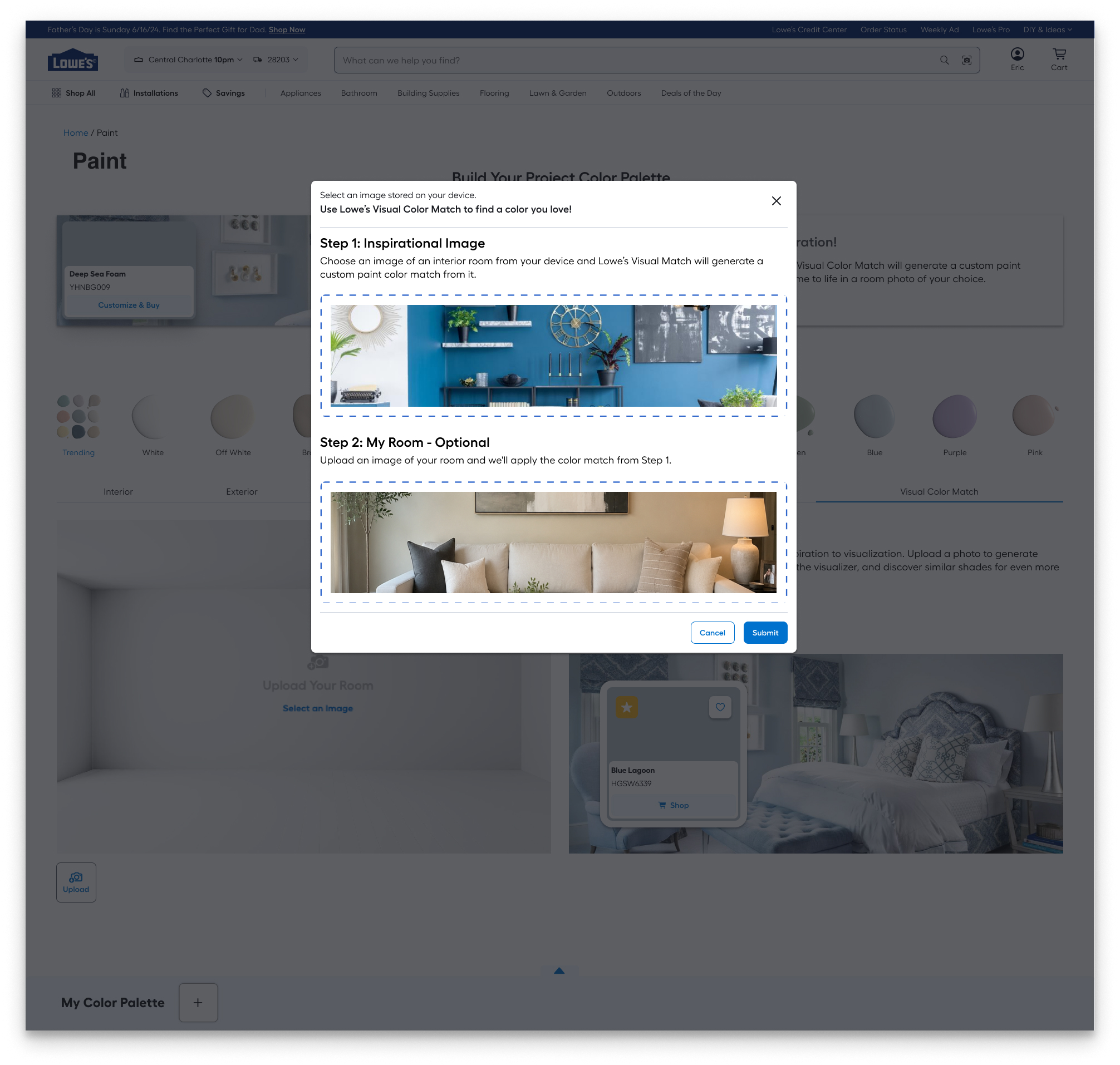Expand the 28203 zip code dropdown
The image size is (1120, 1065).
[276, 60]
